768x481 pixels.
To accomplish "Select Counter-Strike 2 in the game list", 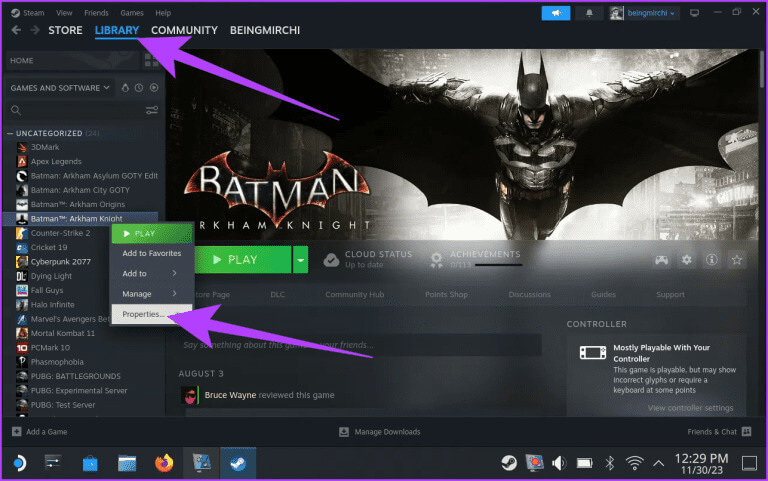I will pos(60,233).
